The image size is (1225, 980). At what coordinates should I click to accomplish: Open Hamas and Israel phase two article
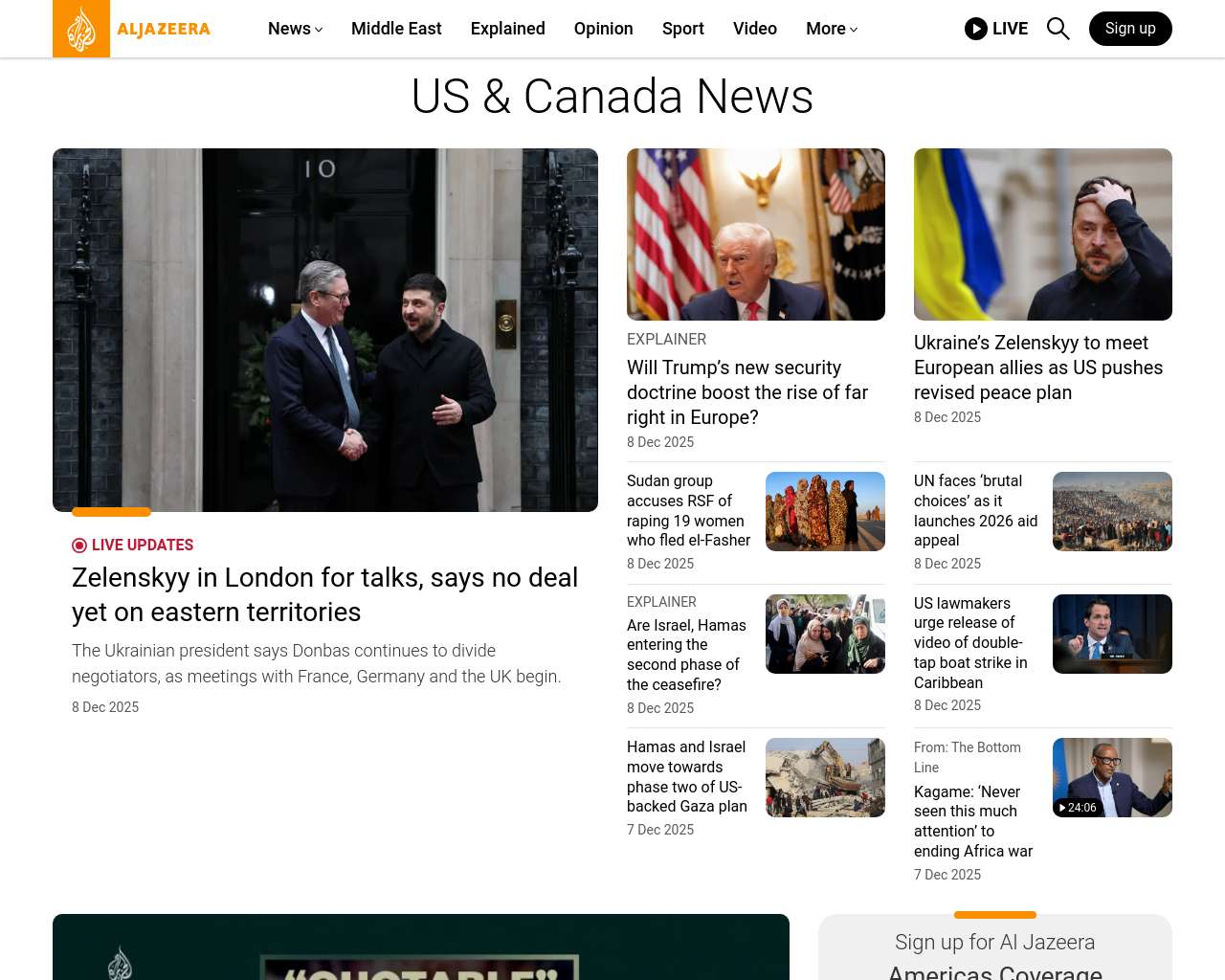coord(687,777)
